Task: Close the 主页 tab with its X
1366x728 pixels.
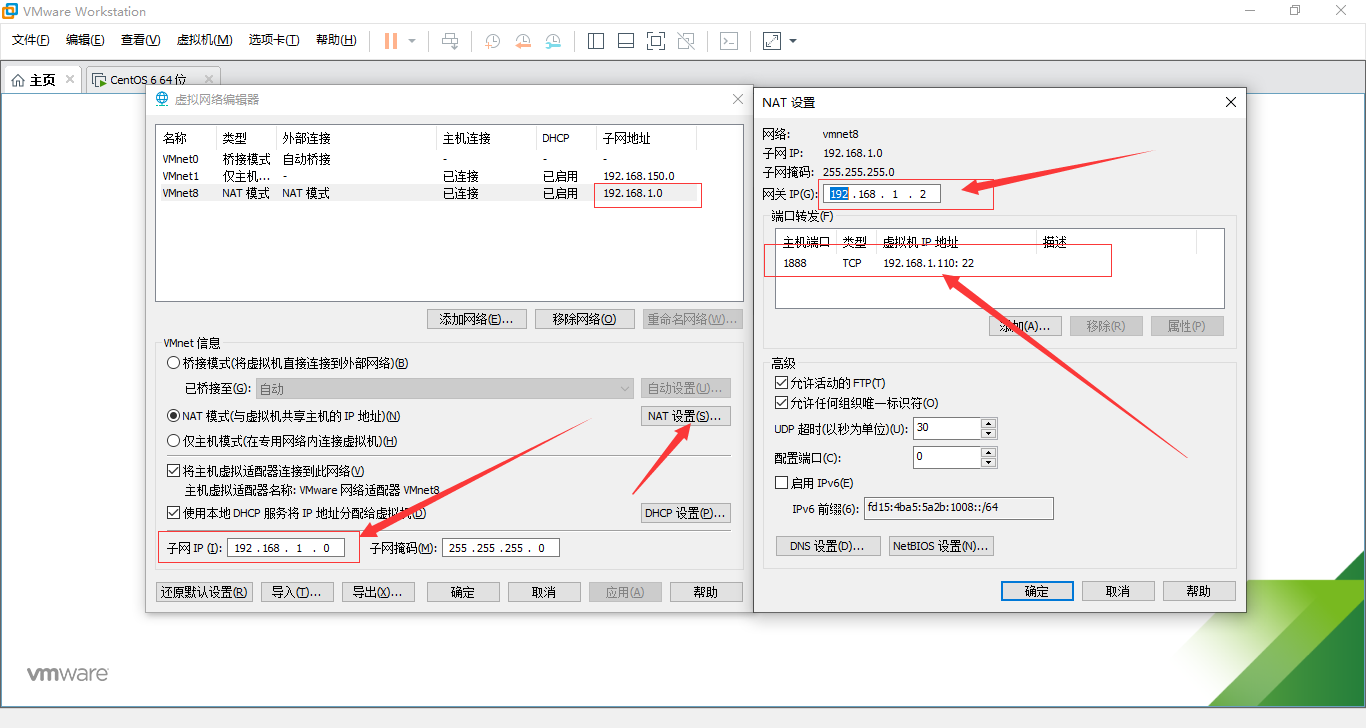Action: click(70, 79)
